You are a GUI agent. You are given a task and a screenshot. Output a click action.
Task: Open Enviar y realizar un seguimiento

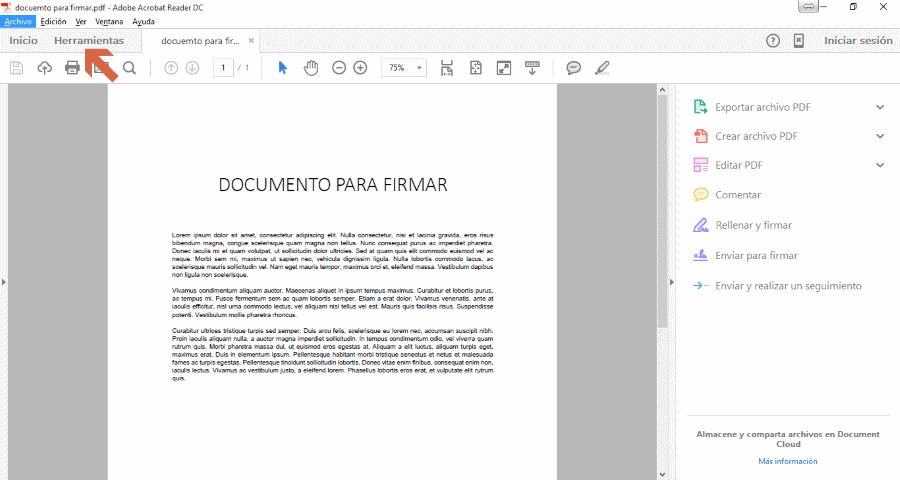pyautogui.click(x=788, y=285)
